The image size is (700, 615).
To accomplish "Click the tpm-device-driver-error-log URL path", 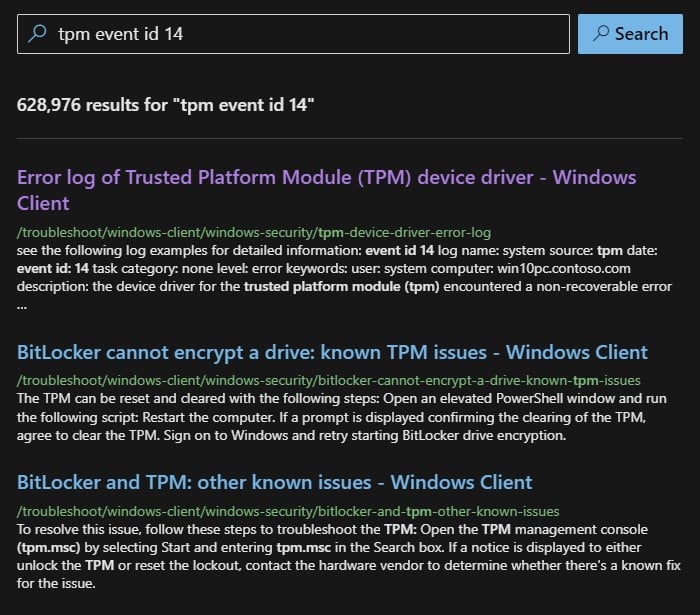I will 254,233.
